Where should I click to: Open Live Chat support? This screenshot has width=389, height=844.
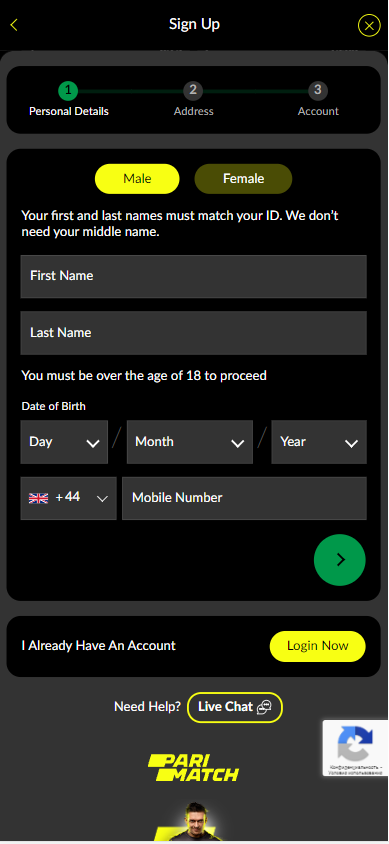click(235, 707)
